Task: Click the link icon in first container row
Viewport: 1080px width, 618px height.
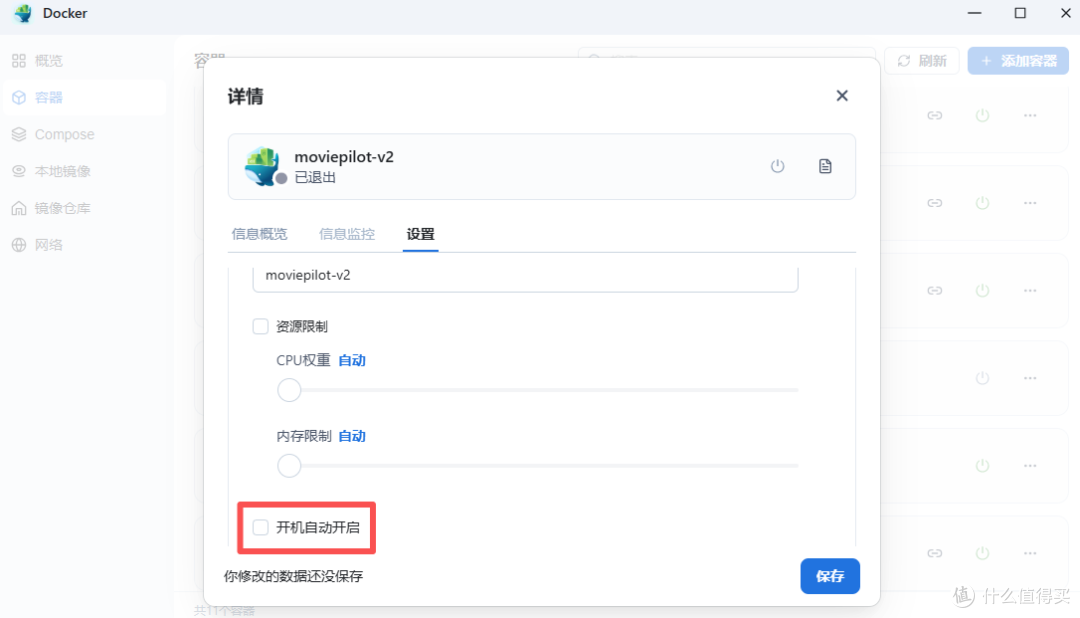Action: click(x=935, y=115)
